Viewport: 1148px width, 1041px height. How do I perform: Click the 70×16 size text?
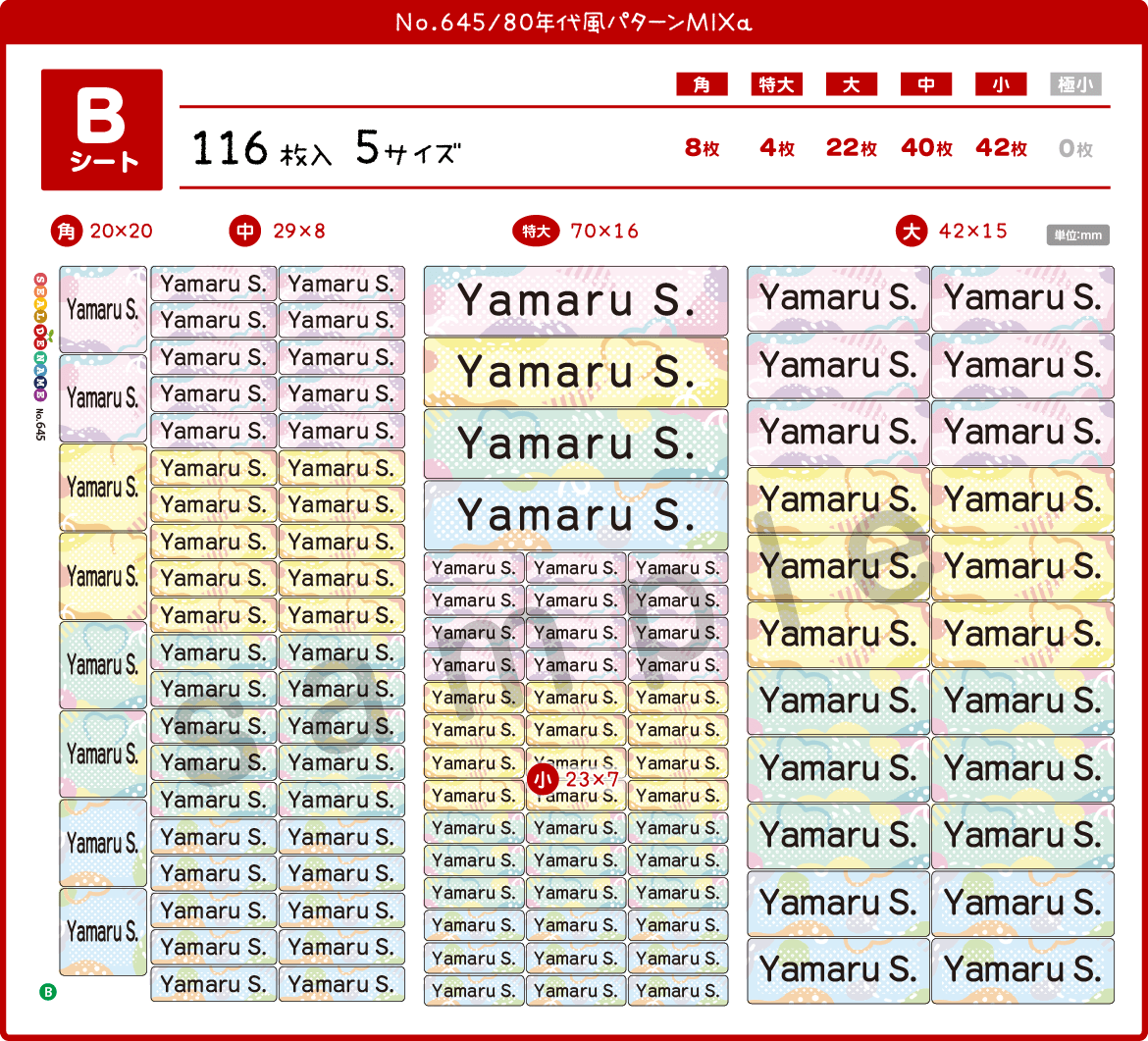click(x=604, y=232)
